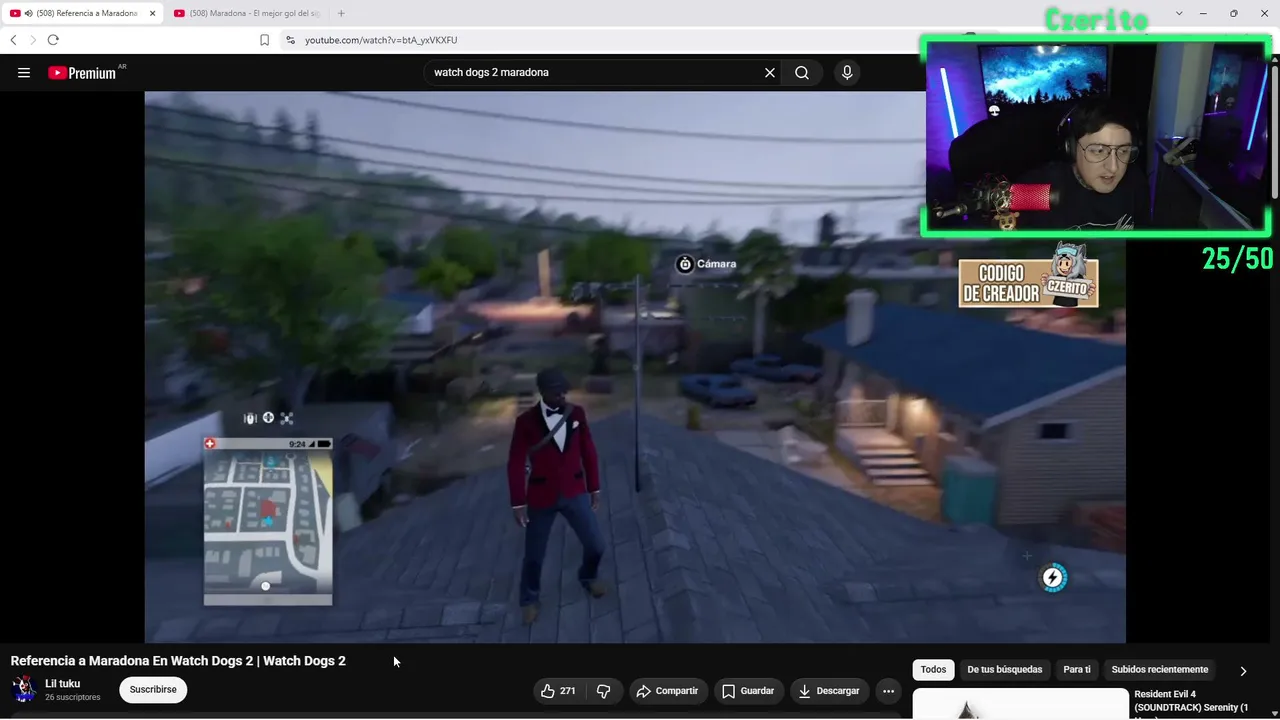View site information icon beside URL
The image size is (1280, 720).
tap(290, 40)
